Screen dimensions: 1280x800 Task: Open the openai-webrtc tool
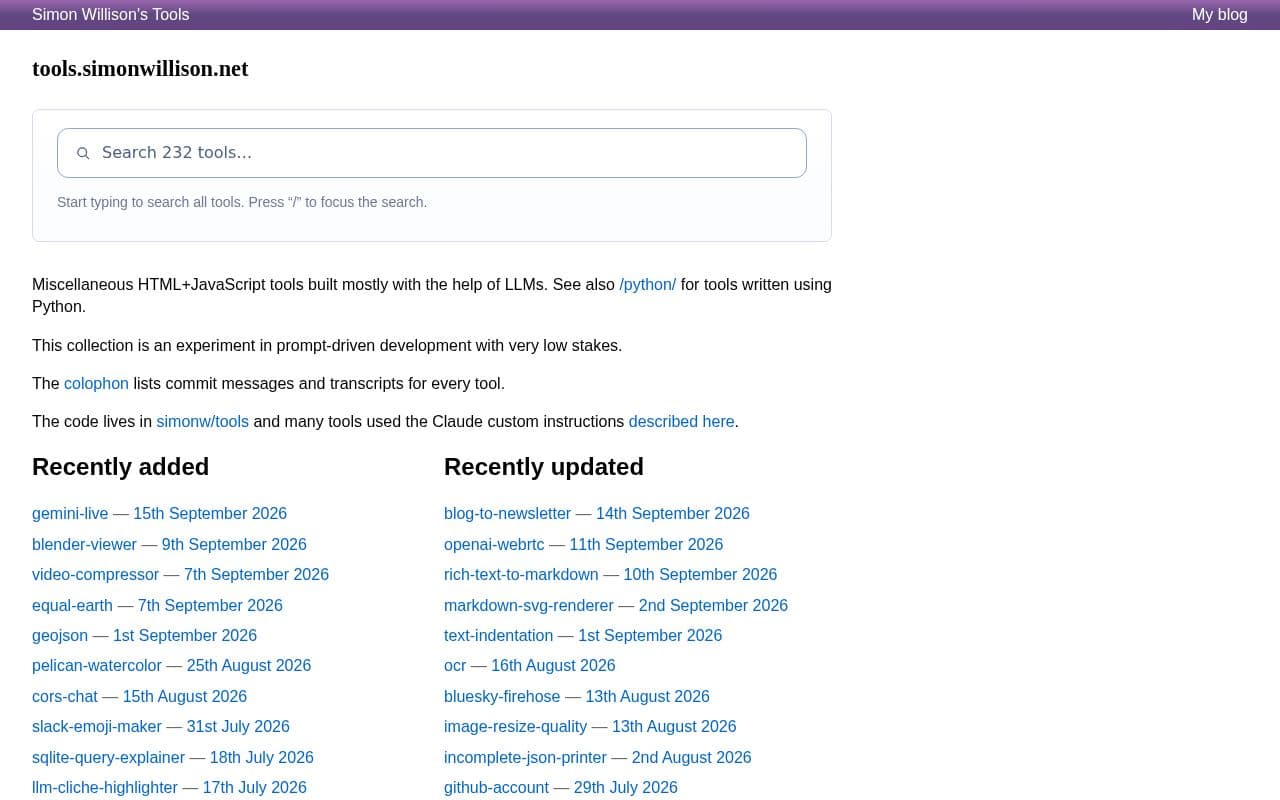(x=494, y=544)
